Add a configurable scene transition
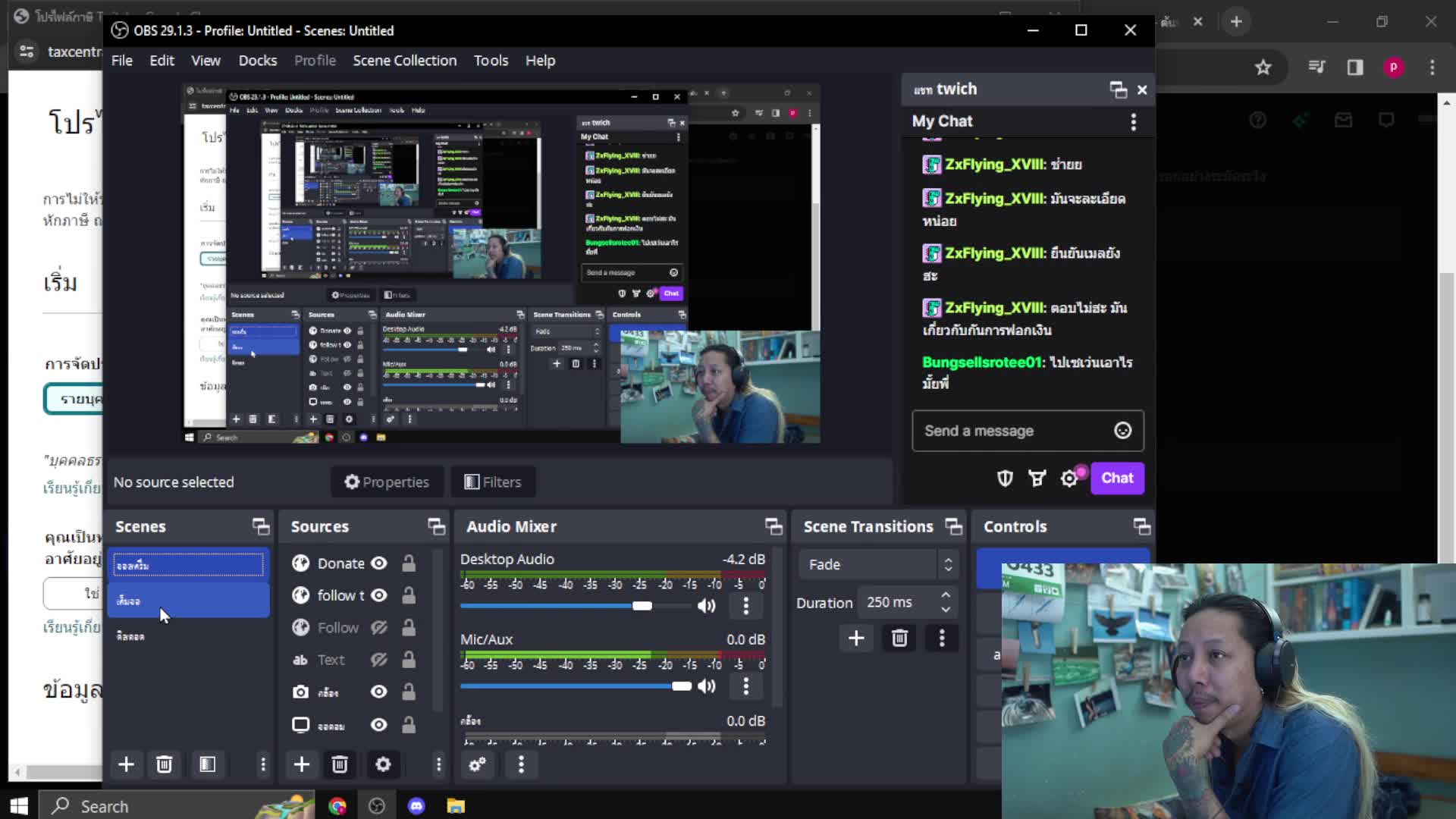 point(856,639)
